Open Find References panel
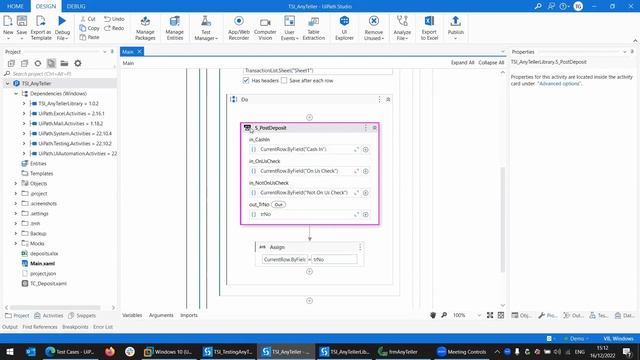 coord(40,327)
